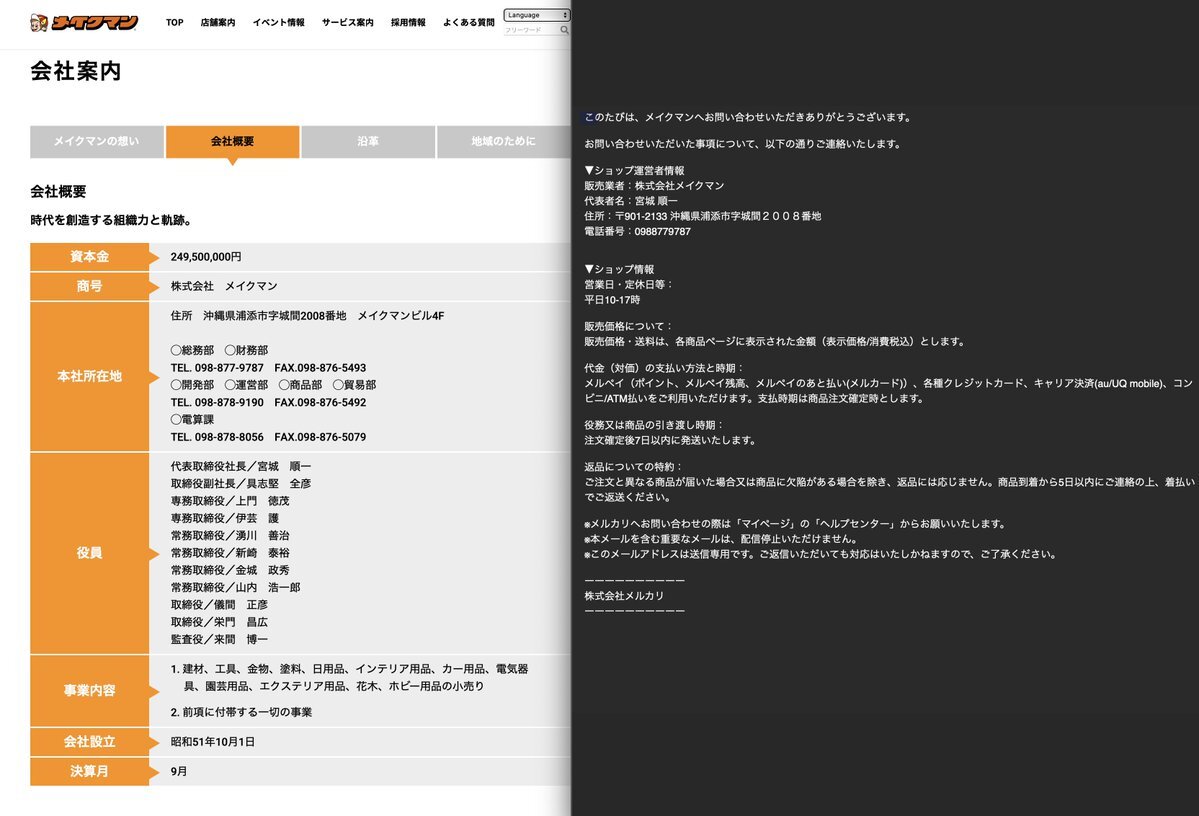
Task: Click the メイクマン logo in the header
Action: point(84,22)
